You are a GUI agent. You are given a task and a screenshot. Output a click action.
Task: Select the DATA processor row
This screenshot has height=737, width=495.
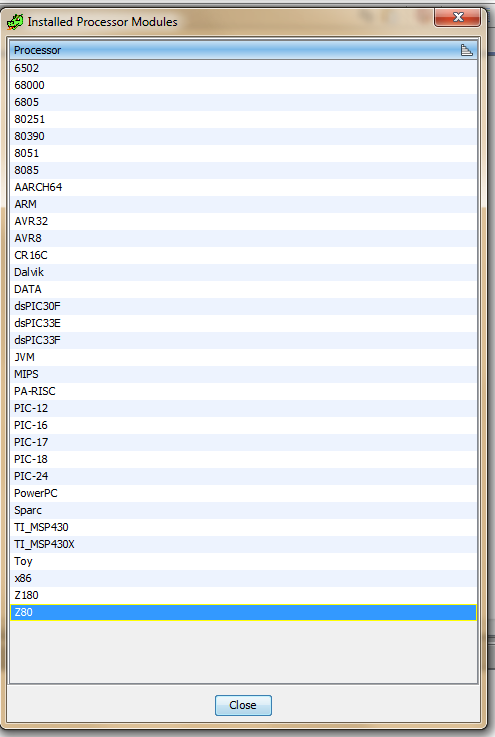(243, 289)
